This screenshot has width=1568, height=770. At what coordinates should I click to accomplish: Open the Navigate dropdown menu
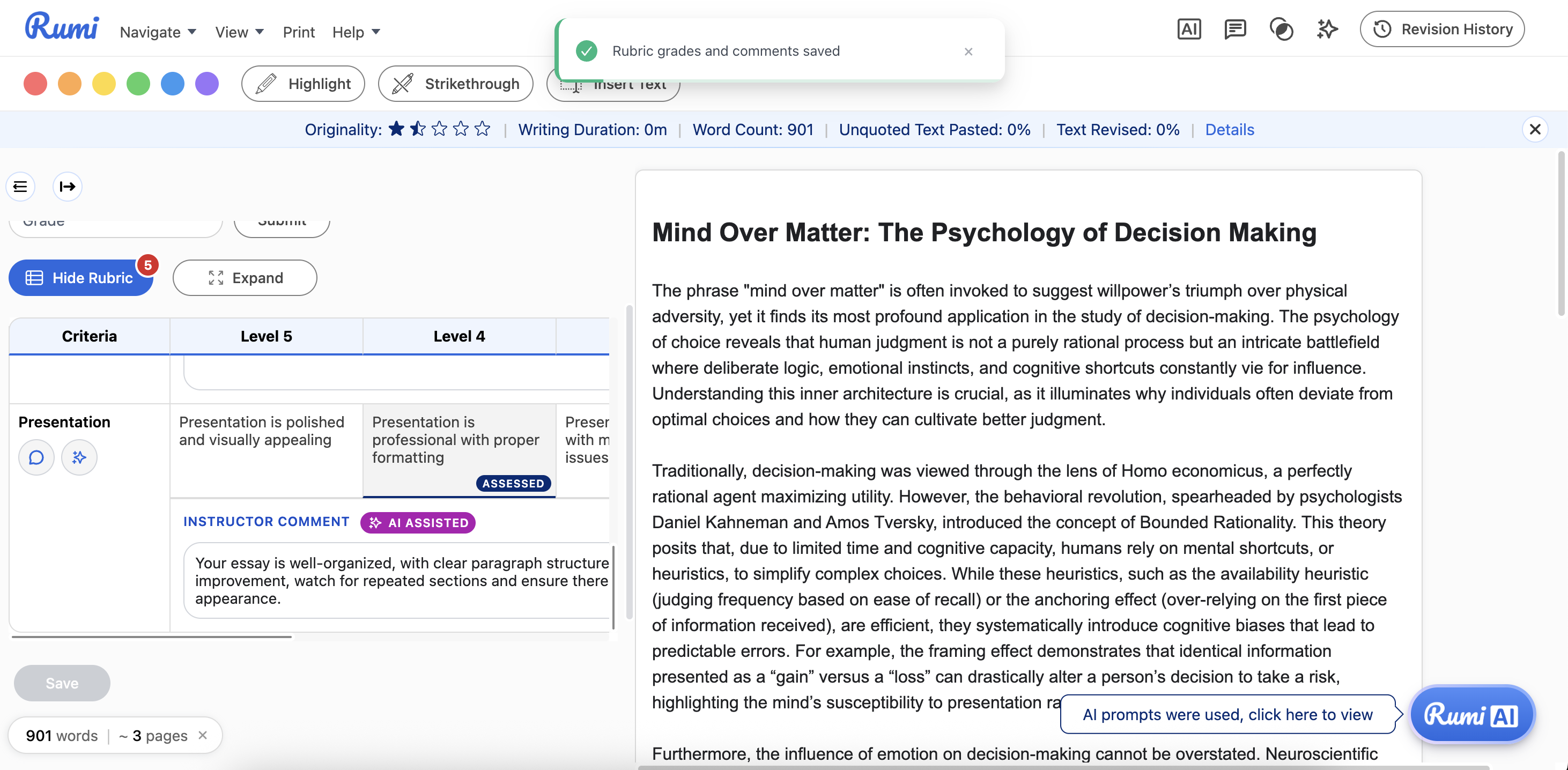[158, 32]
